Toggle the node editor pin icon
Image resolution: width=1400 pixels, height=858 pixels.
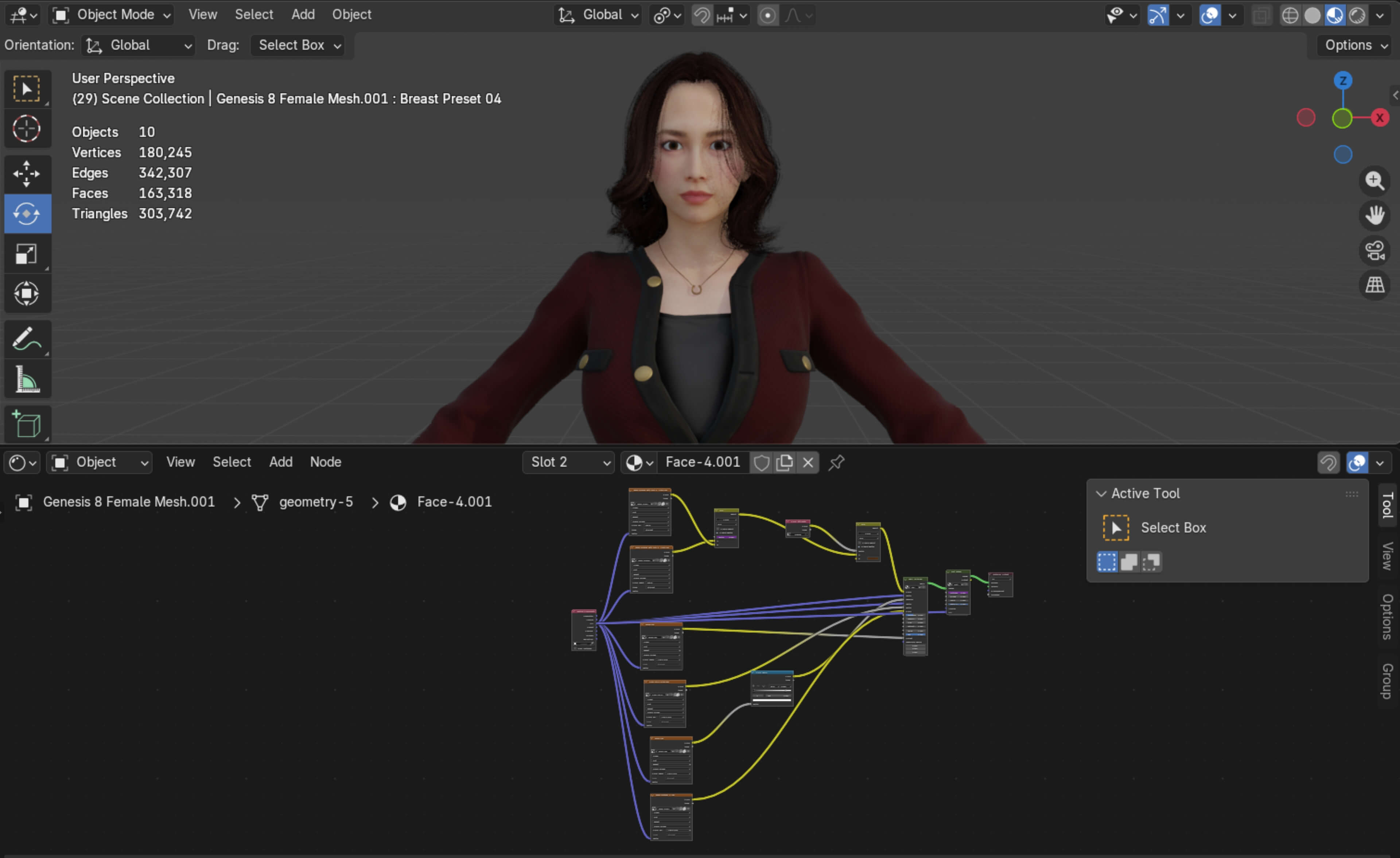pyautogui.click(x=836, y=462)
